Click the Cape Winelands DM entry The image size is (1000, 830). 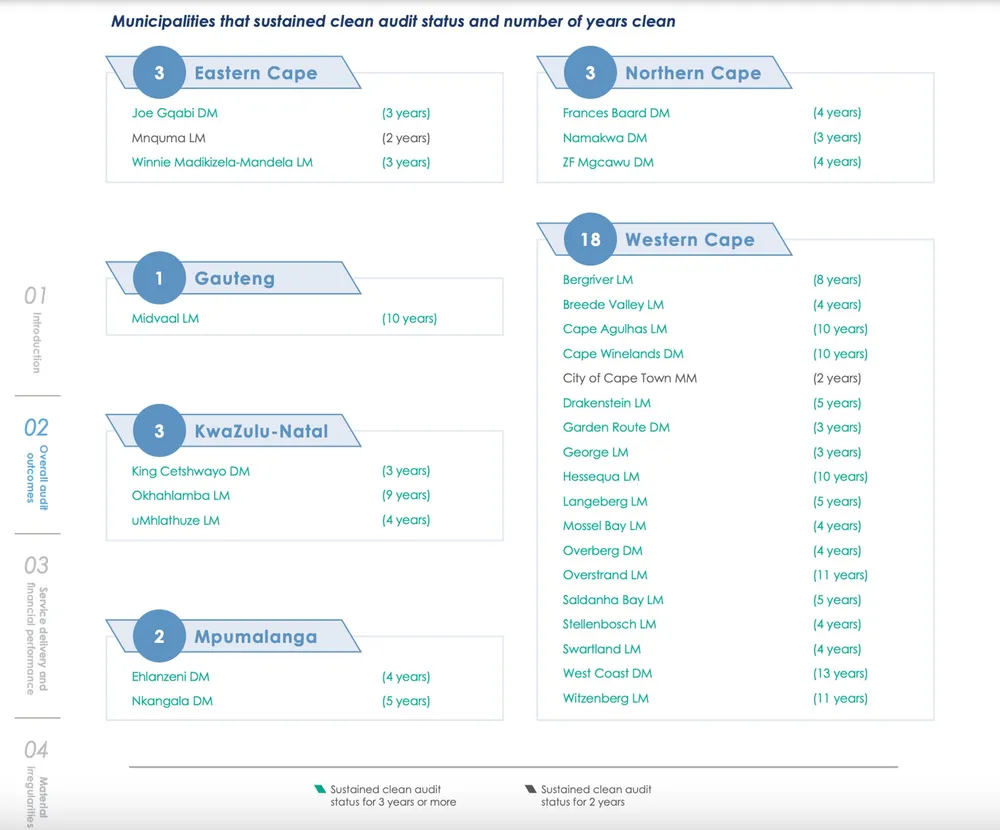click(623, 353)
